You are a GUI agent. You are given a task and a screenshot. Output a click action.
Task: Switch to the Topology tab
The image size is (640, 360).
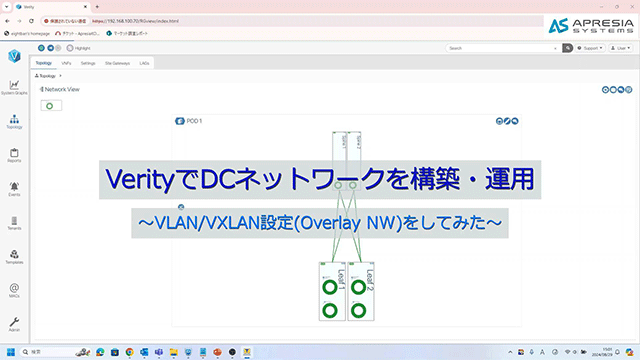tap(44, 63)
